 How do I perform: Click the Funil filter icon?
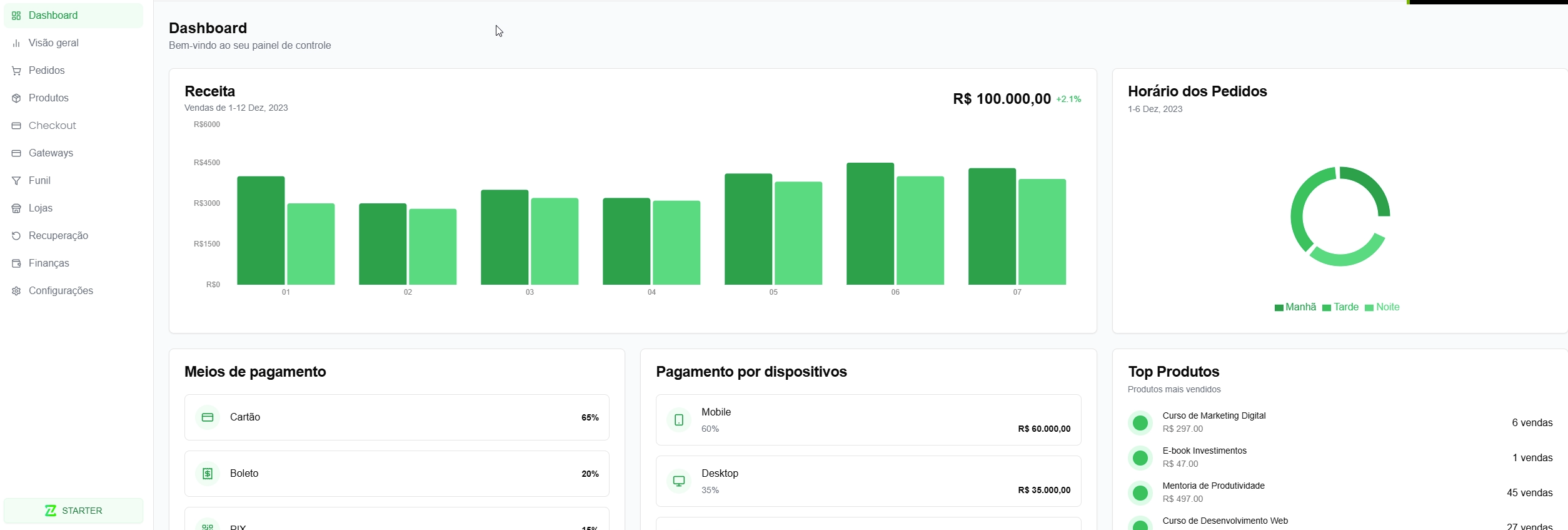[x=16, y=181]
